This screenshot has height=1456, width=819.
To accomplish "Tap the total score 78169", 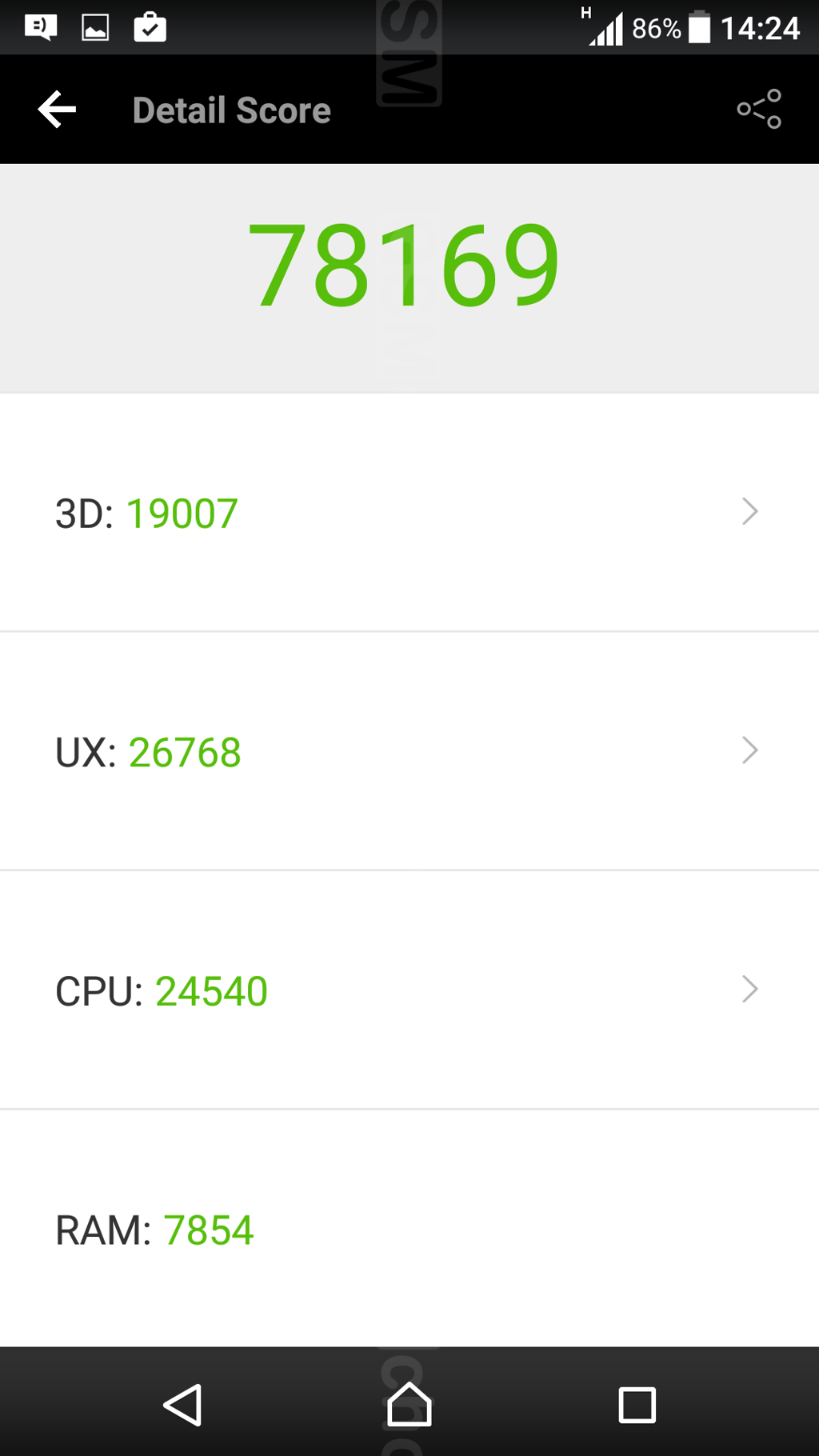I will (x=404, y=265).
